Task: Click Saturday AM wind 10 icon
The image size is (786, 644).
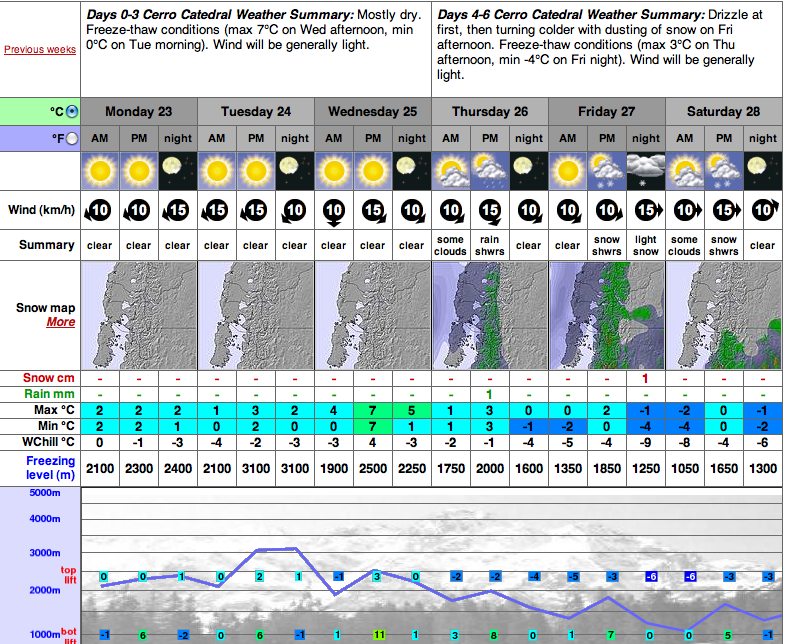Action: pos(687,210)
